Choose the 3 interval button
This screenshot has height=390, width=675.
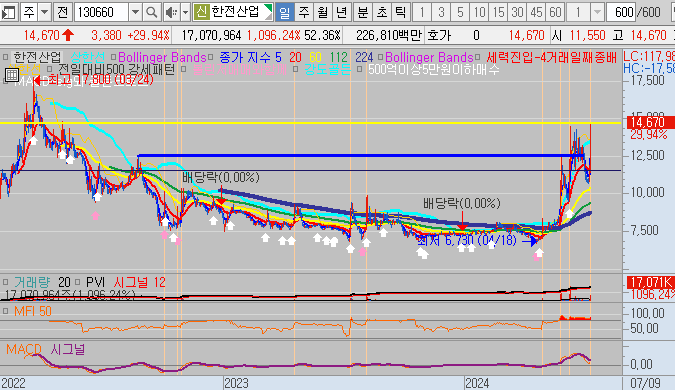[441, 12]
